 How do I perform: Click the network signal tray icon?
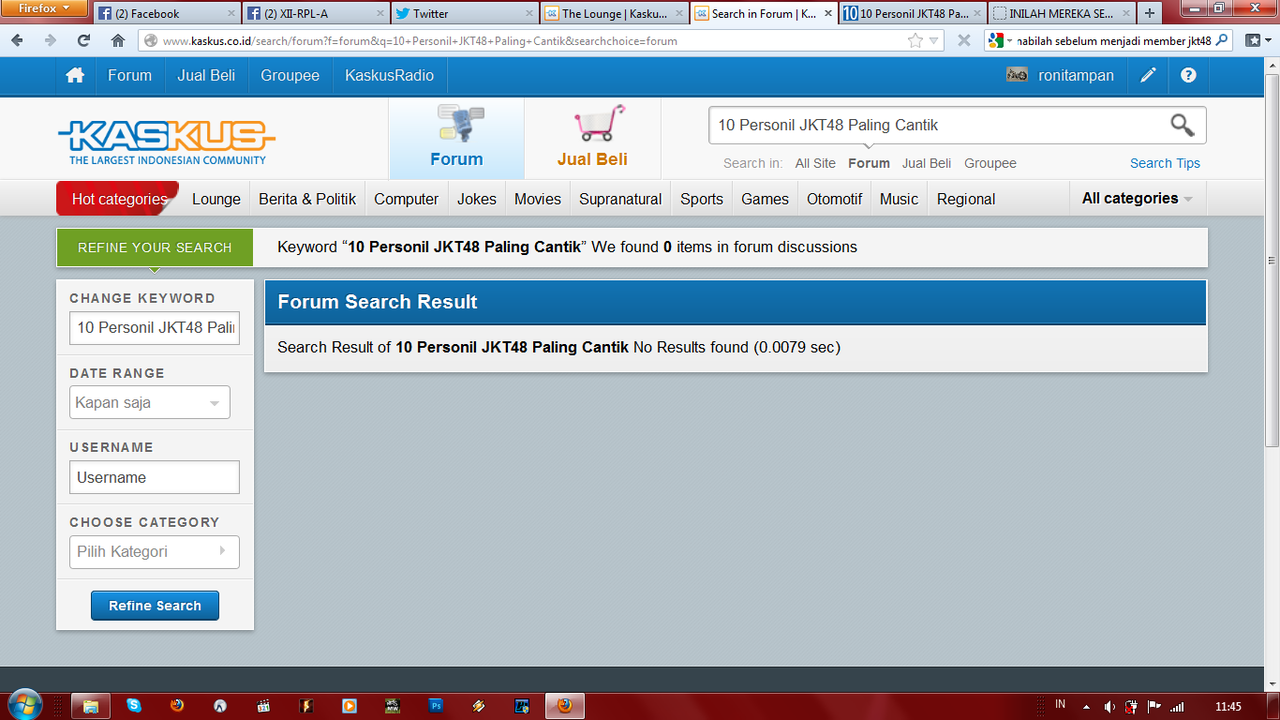1176,707
